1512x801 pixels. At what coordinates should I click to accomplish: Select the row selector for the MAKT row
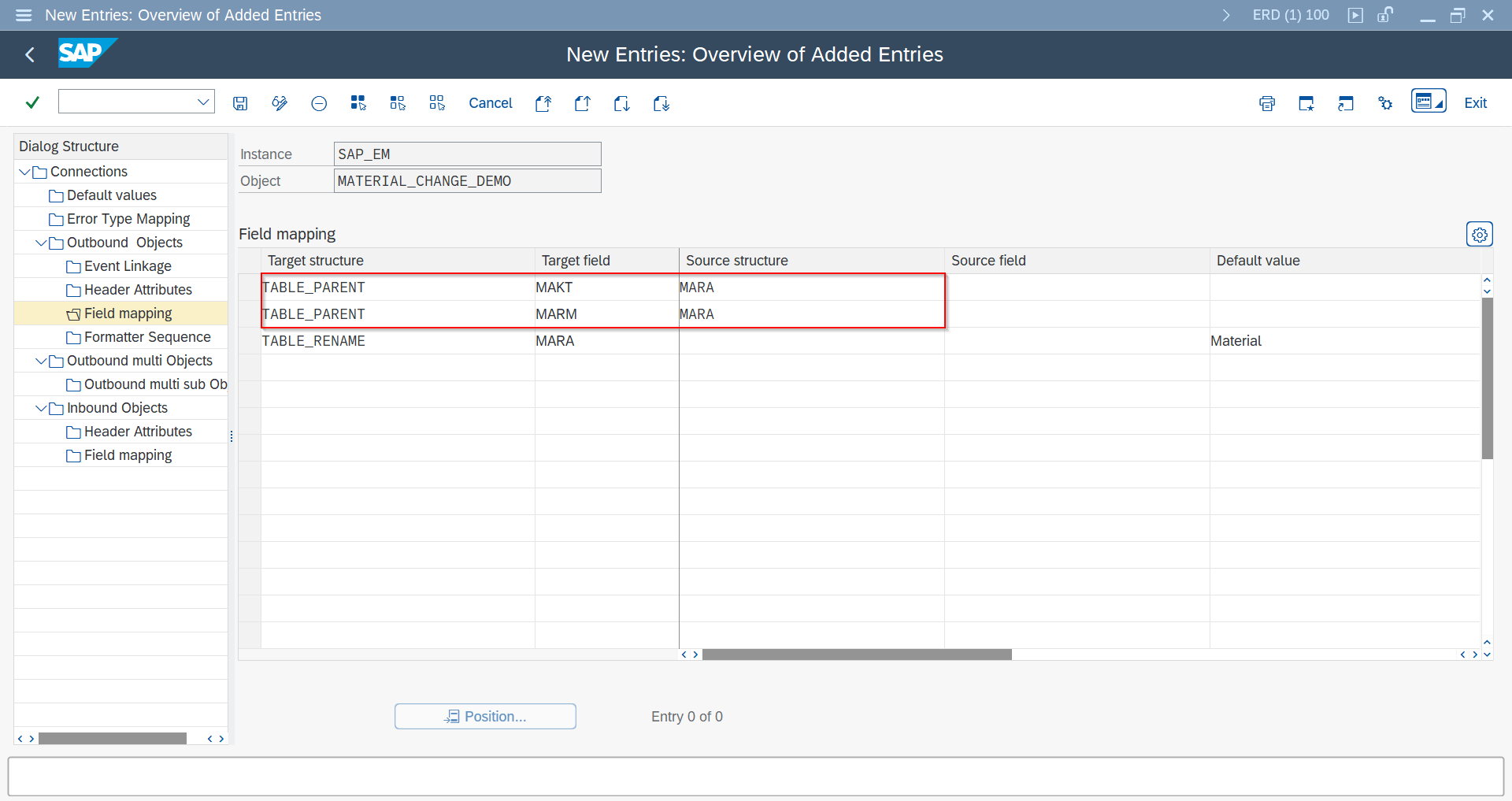click(x=250, y=287)
